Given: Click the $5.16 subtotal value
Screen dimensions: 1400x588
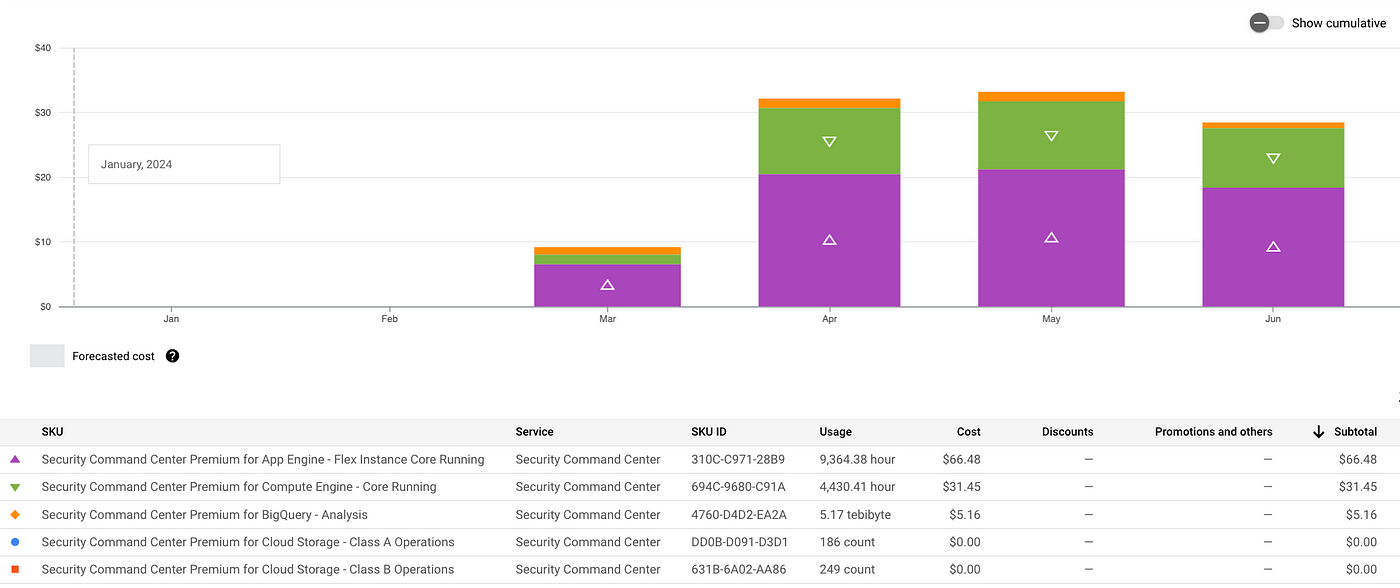Looking at the screenshot, I should point(1360,515).
